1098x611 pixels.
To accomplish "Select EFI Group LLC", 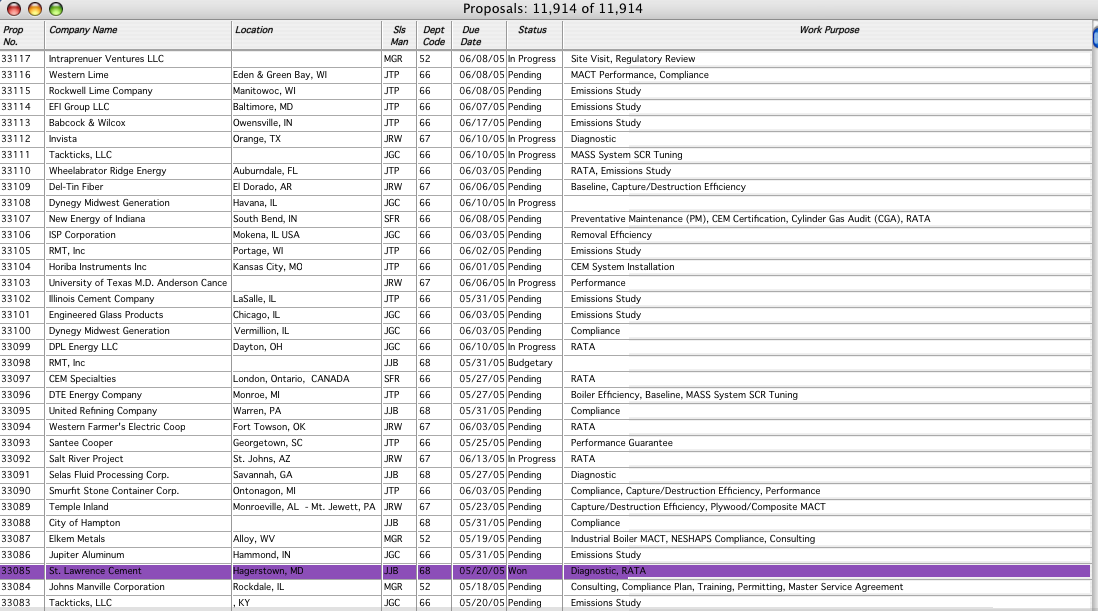I will pyautogui.click(x=78, y=107).
